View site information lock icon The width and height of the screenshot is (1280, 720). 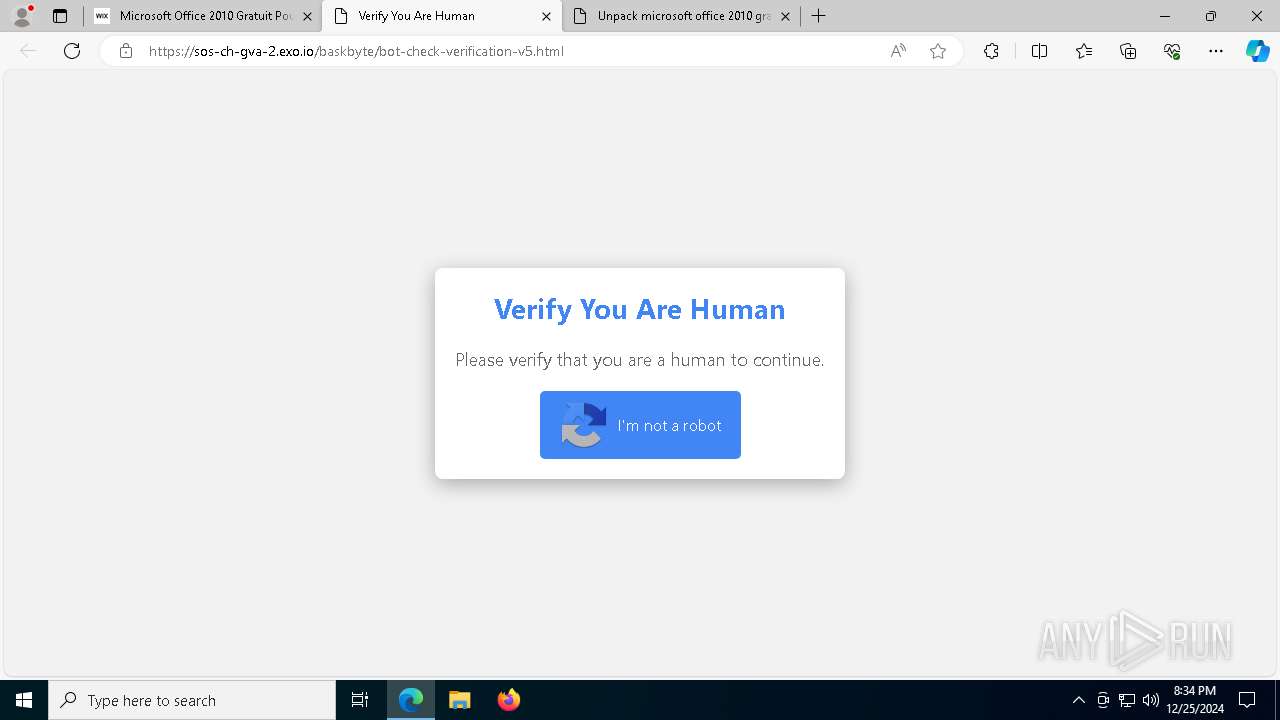click(126, 51)
